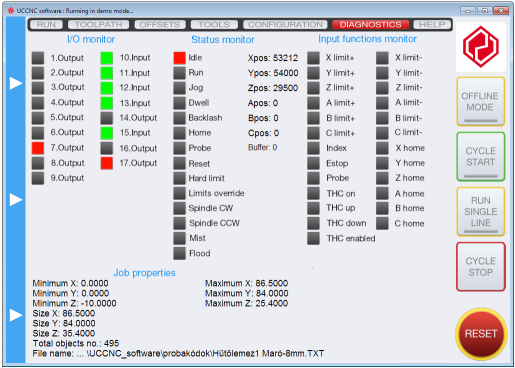Image resolution: width=515 pixels, height=368 pixels.
Task: Click the red 17.Output LED
Action: point(107,163)
